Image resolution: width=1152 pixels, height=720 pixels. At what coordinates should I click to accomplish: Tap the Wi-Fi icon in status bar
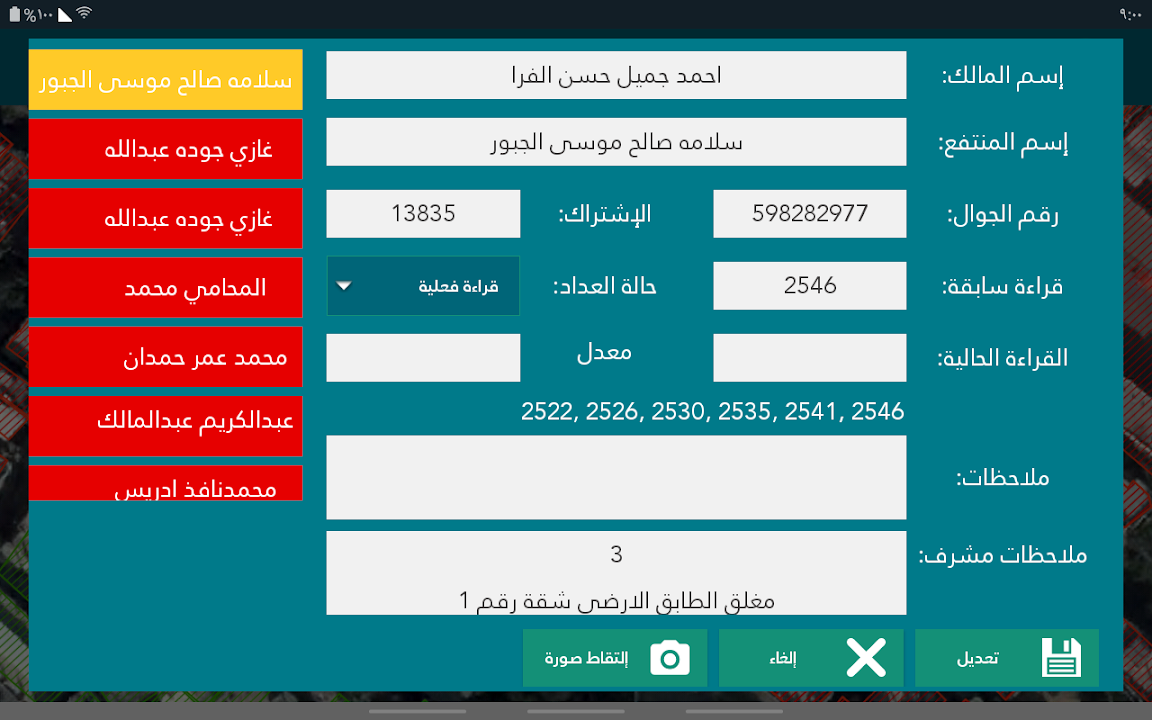point(84,14)
